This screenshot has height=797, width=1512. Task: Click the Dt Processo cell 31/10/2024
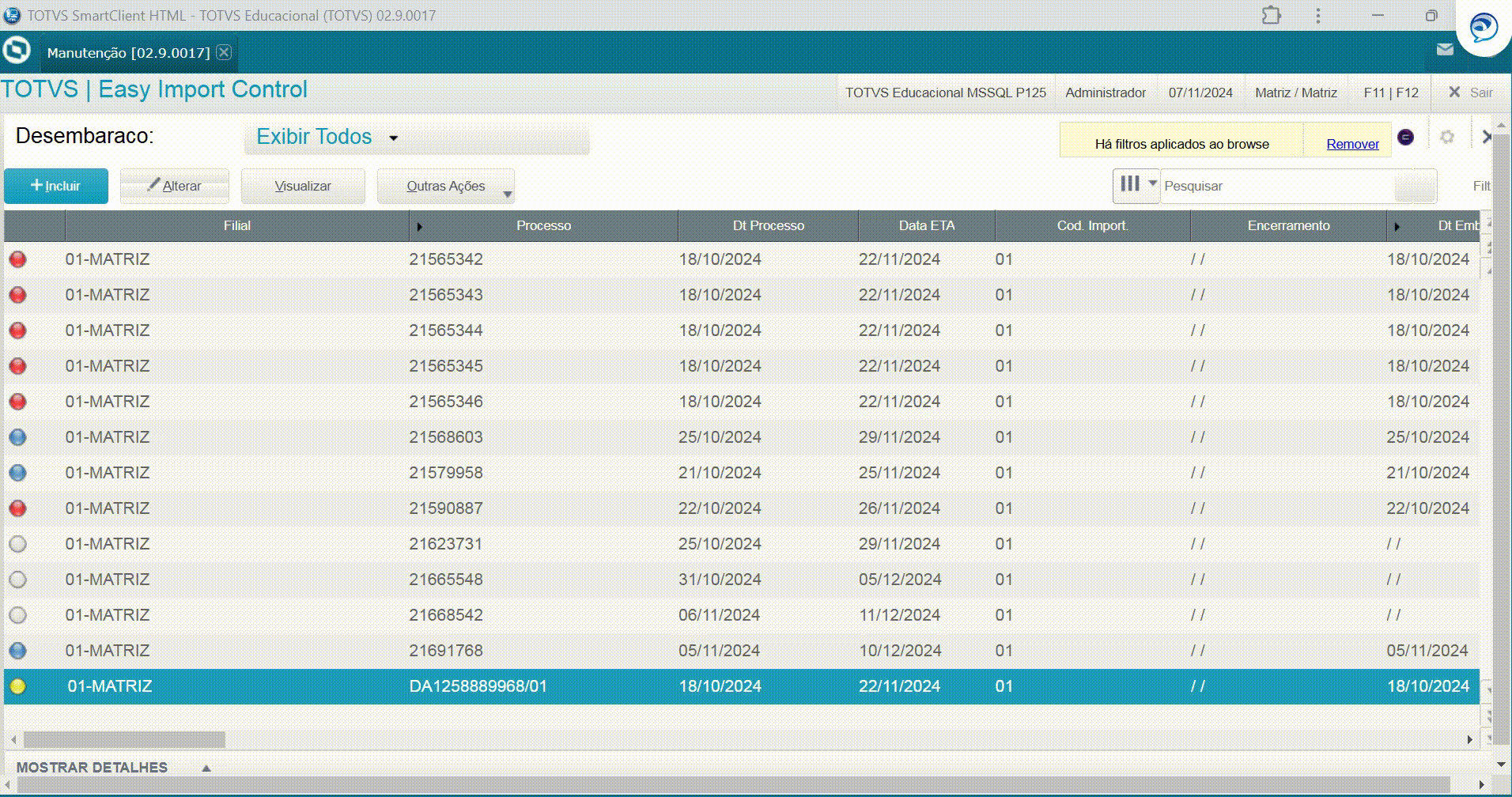point(720,580)
